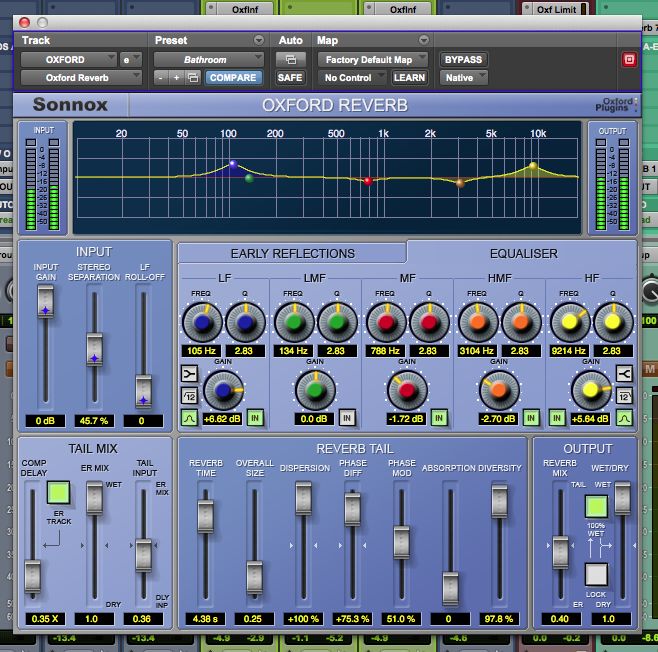Open the Bathroom preset dropdown
Viewport: 658px width, 652px height.
point(209,60)
